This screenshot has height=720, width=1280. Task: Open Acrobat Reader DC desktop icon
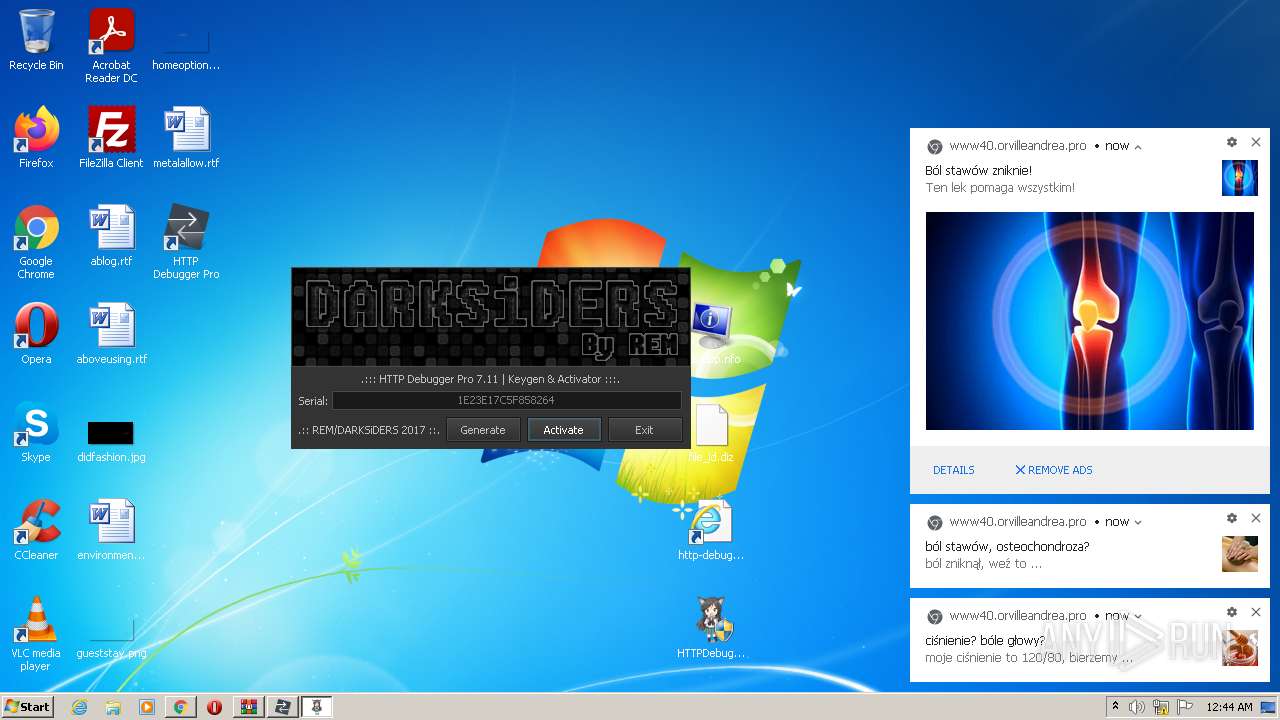(x=111, y=45)
